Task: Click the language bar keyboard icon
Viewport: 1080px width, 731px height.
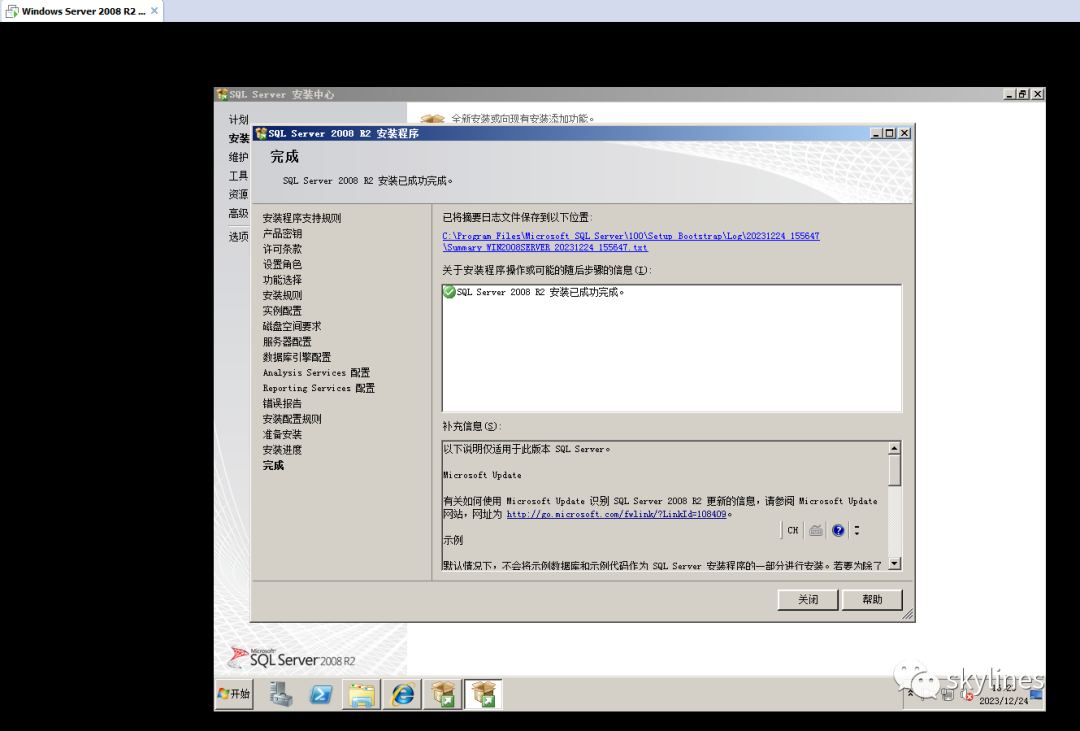Action: pyautogui.click(x=816, y=530)
